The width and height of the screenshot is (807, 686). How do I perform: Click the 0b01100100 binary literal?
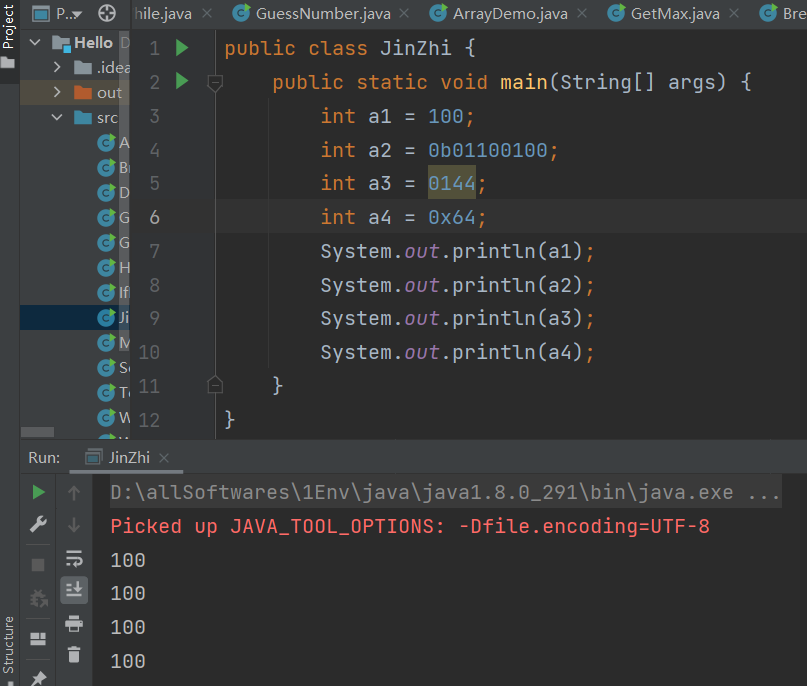click(487, 150)
